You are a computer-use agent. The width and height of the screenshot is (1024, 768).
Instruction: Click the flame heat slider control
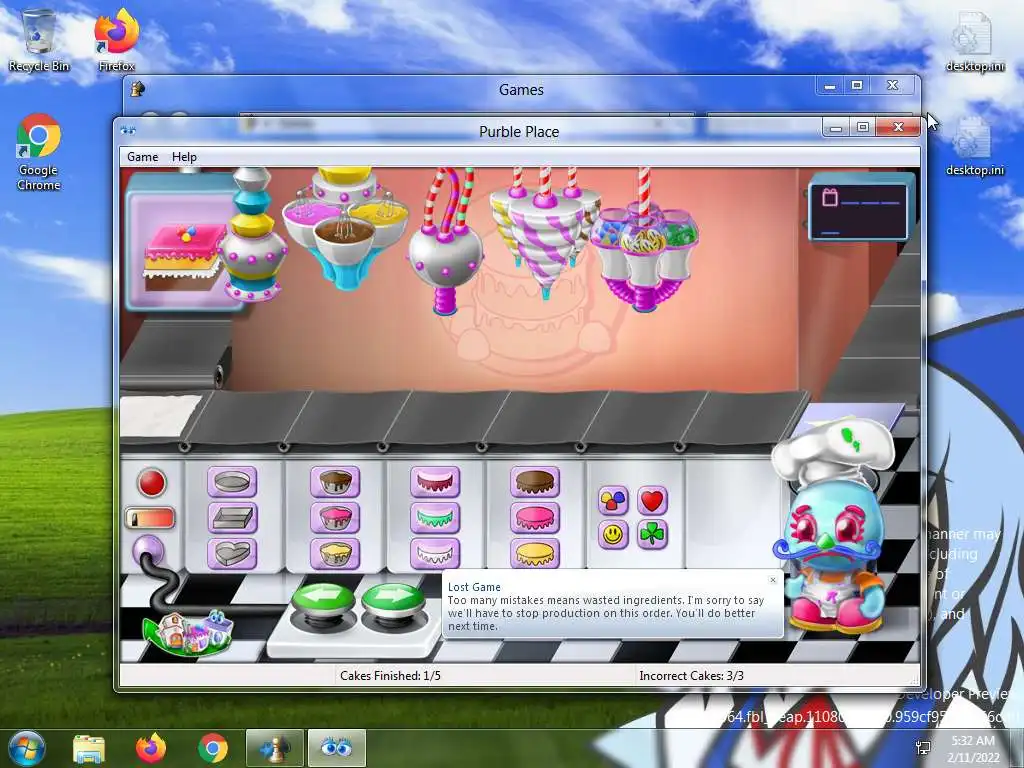(x=150, y=519)
